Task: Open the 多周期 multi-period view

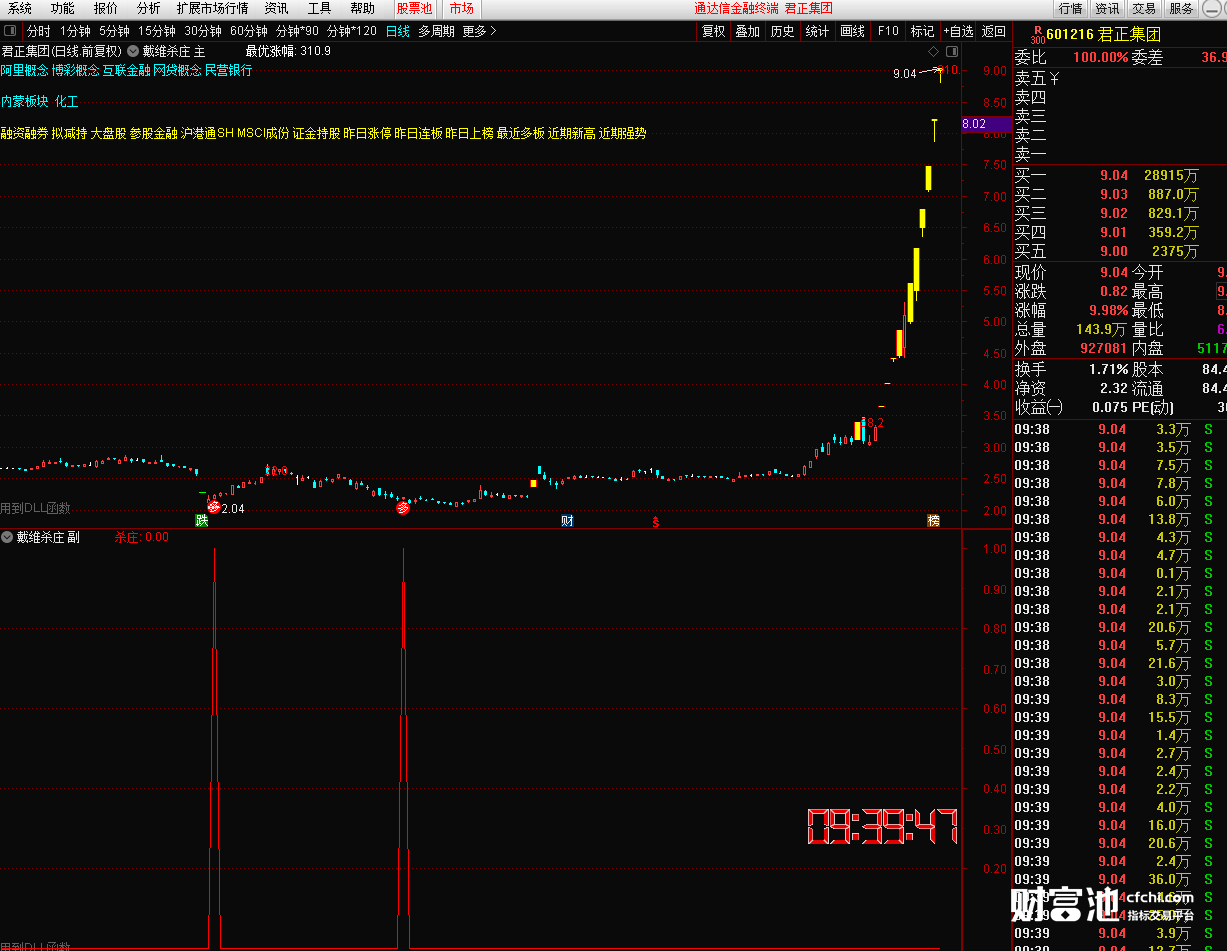Action: pyautogui.click(x=436, y=31)
